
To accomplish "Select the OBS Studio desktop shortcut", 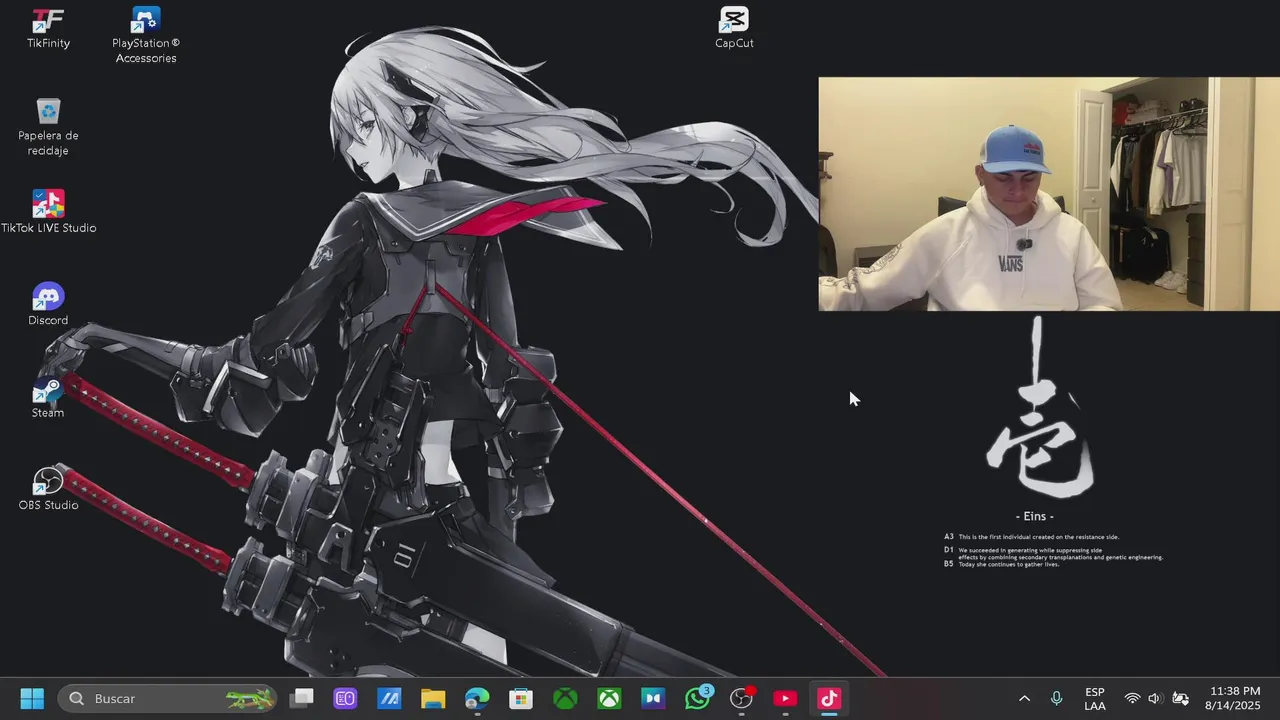I will point(48,489).
